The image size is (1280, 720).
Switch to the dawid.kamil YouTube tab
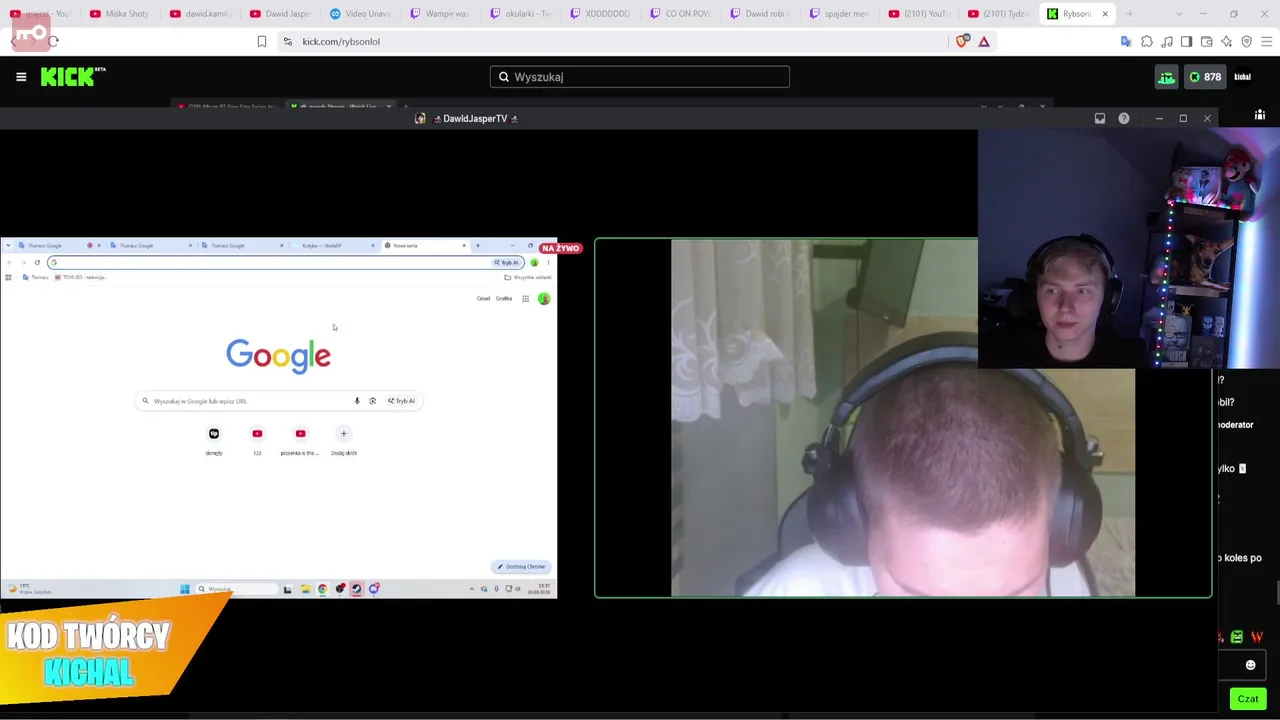(x=200, y=14)
